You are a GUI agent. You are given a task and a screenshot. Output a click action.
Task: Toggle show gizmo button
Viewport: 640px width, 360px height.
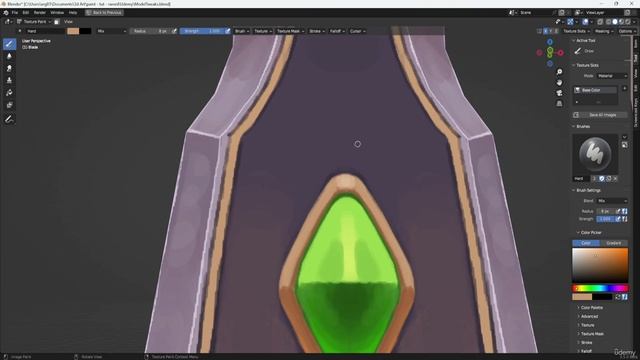coord(570,22)
